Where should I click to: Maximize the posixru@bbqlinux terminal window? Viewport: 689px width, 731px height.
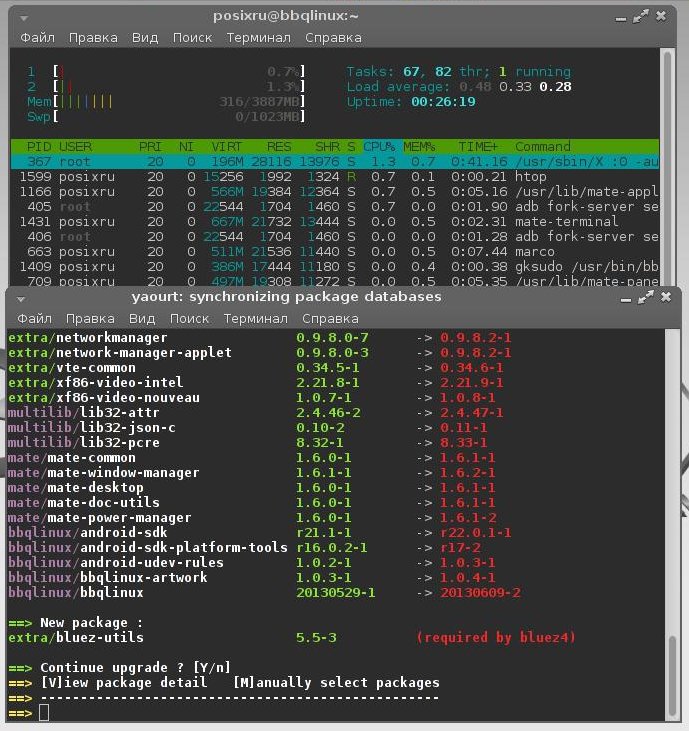[641, 17]
